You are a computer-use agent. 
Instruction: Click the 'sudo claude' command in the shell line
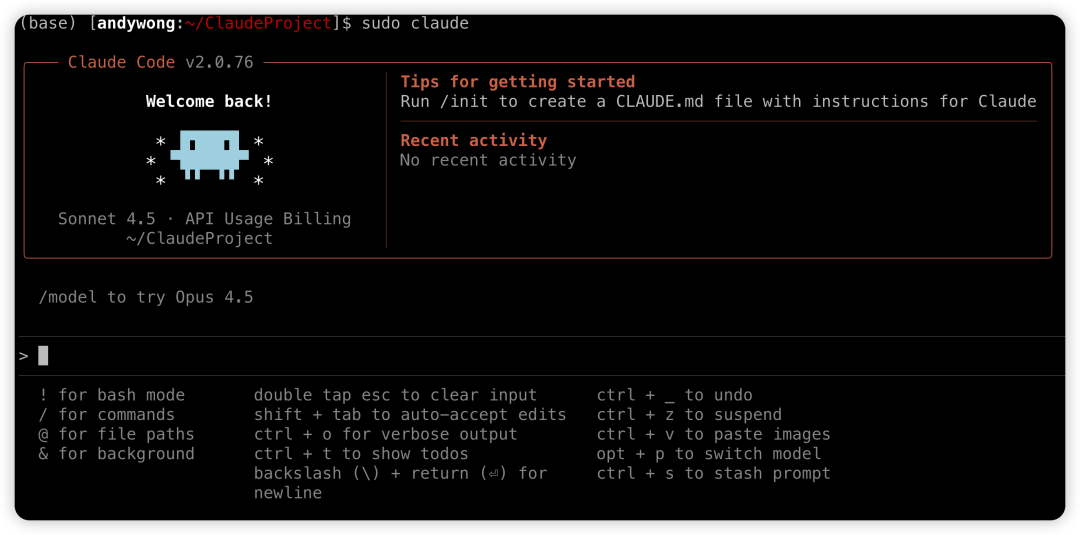pyautogui.click(x=415, y=23)
